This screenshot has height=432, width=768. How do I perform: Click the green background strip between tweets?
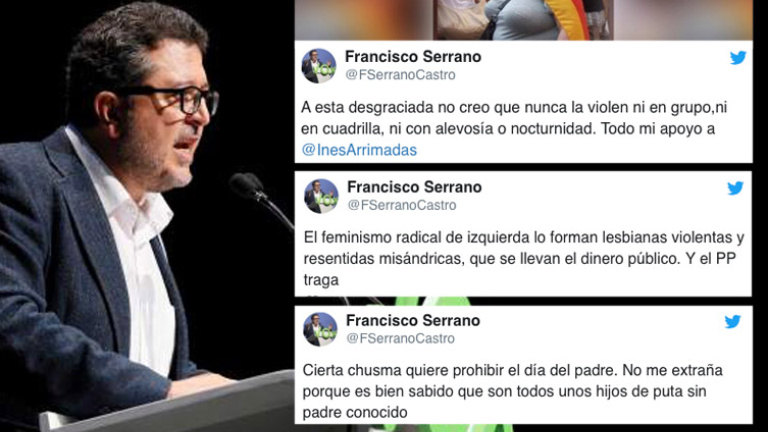click(x=431, y=301)
